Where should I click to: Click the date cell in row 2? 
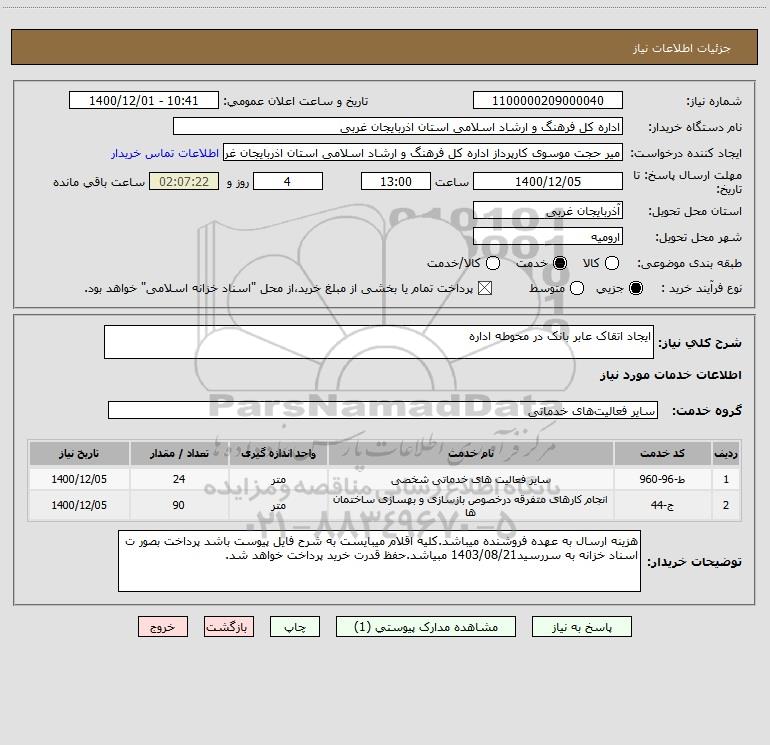click(x=79, y=505)
